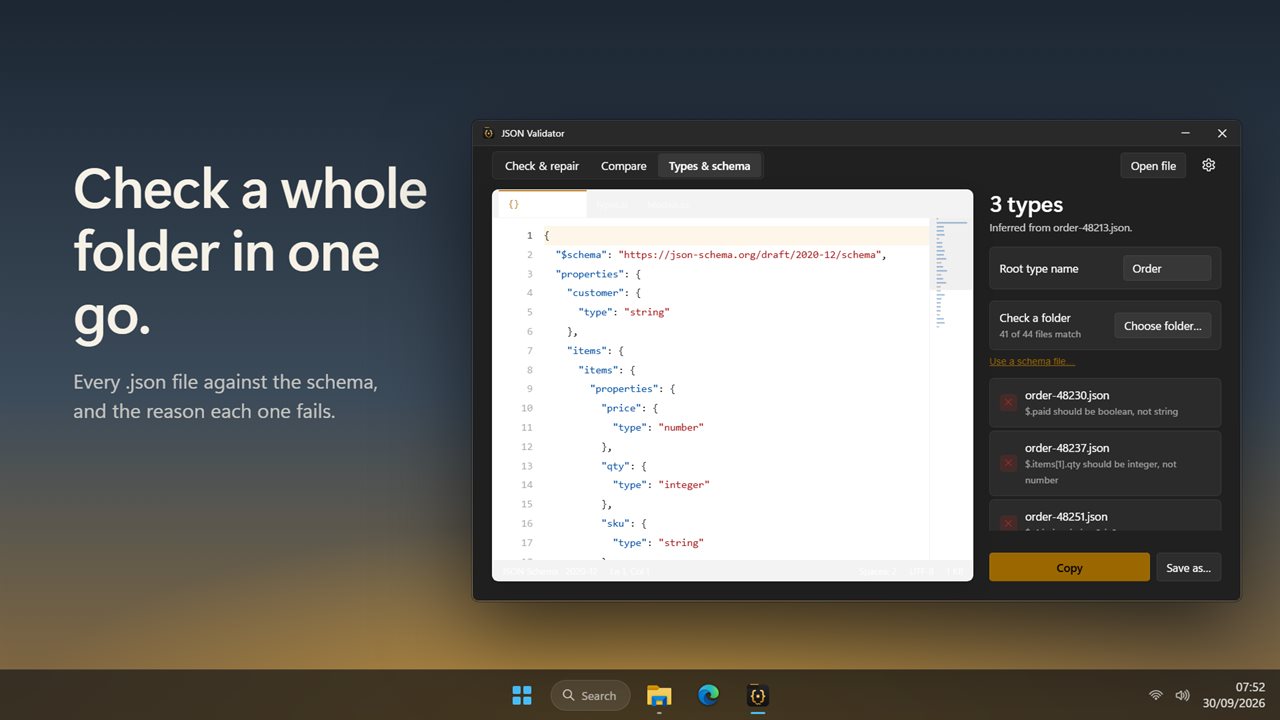Click the red X beside order-48230.json
The width and height of the screenshot is (1280, 720).
click(1008, 402)
